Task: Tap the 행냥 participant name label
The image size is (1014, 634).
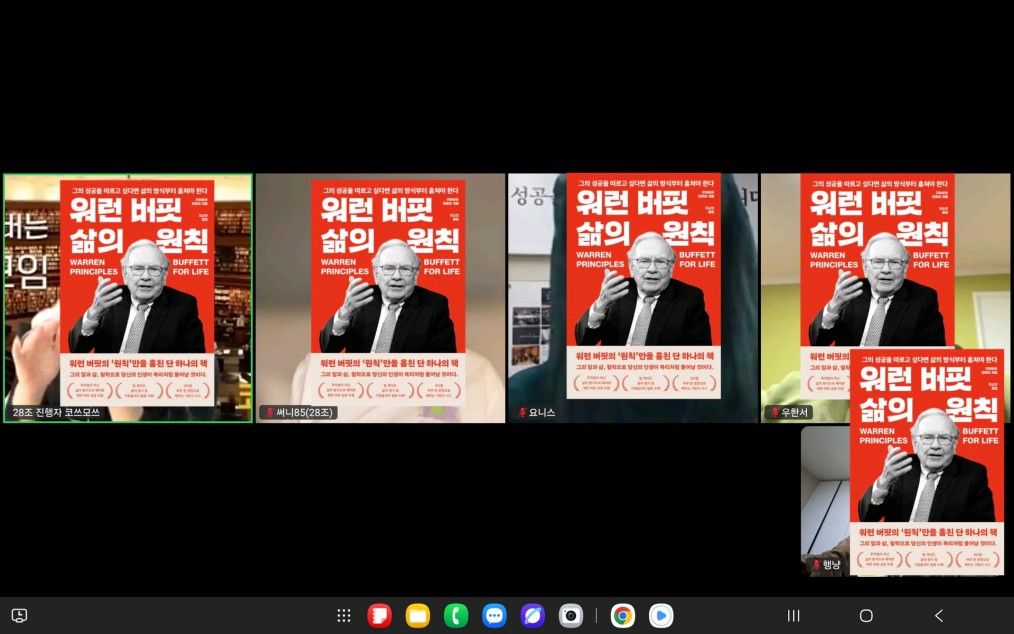Action: 831,565
